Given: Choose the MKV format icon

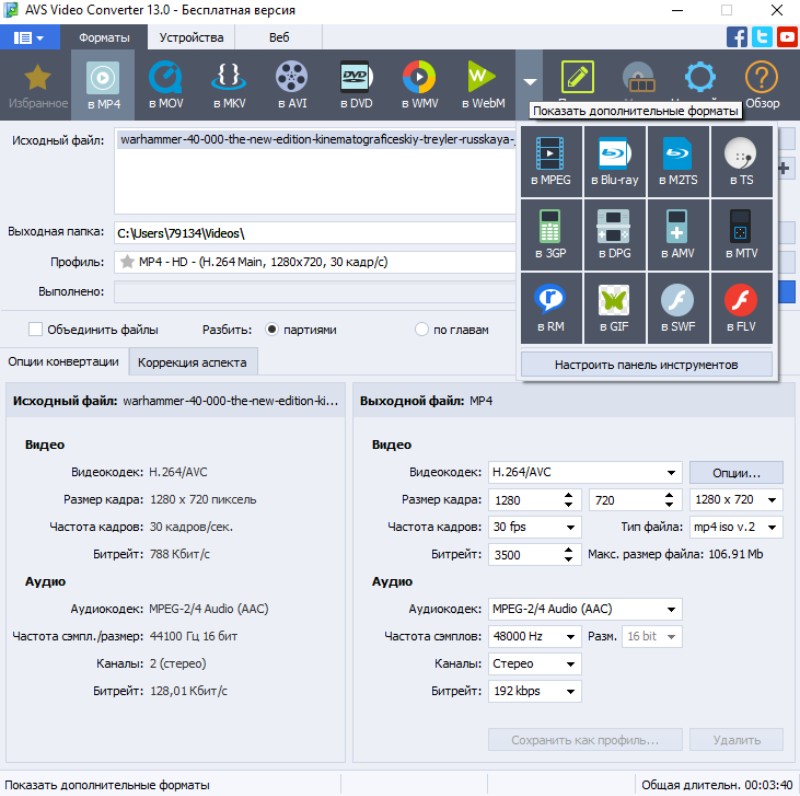Looking at the screenshot, I should [229, 86].
